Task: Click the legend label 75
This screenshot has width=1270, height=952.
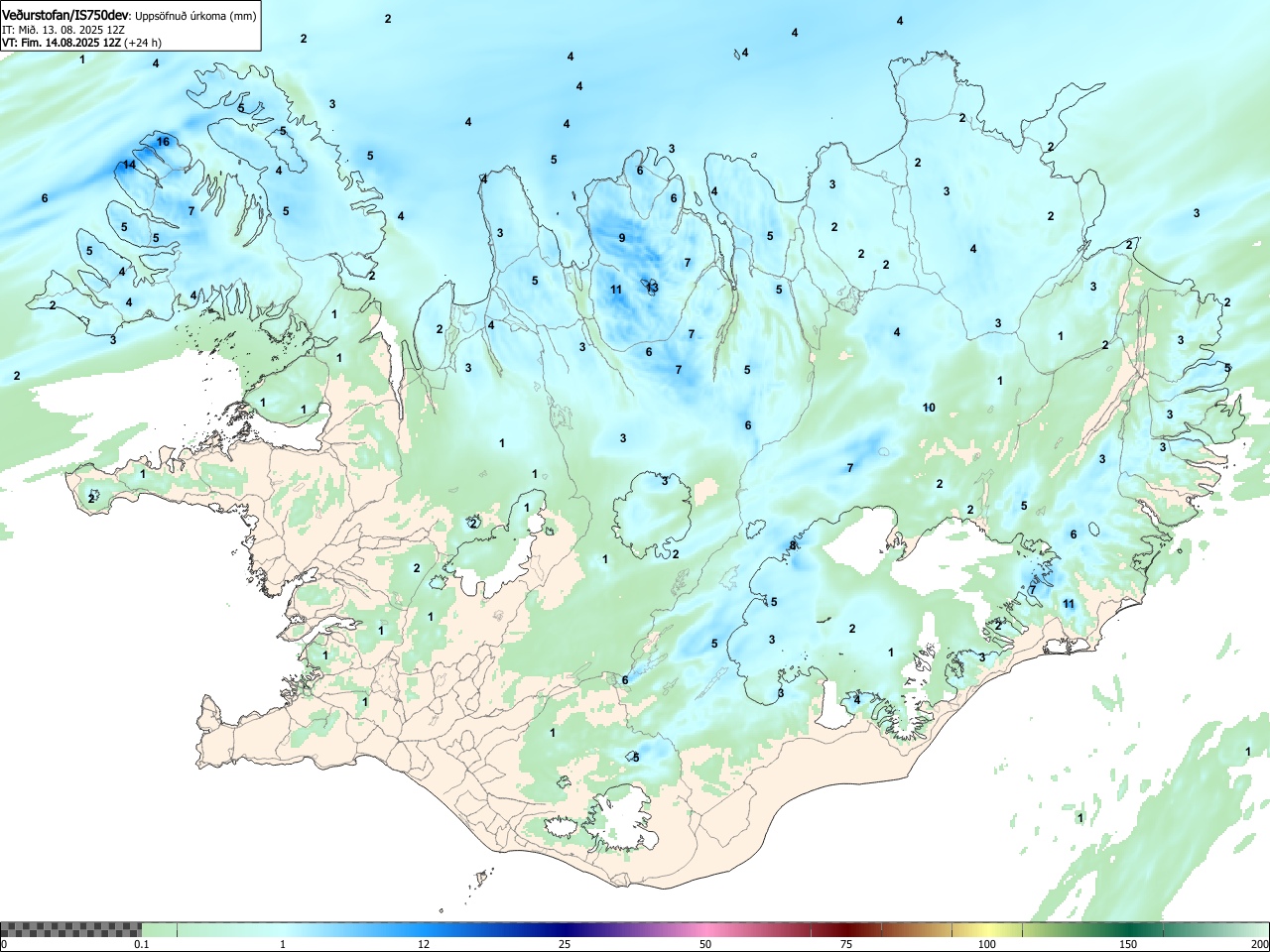Action: [846, 944]
